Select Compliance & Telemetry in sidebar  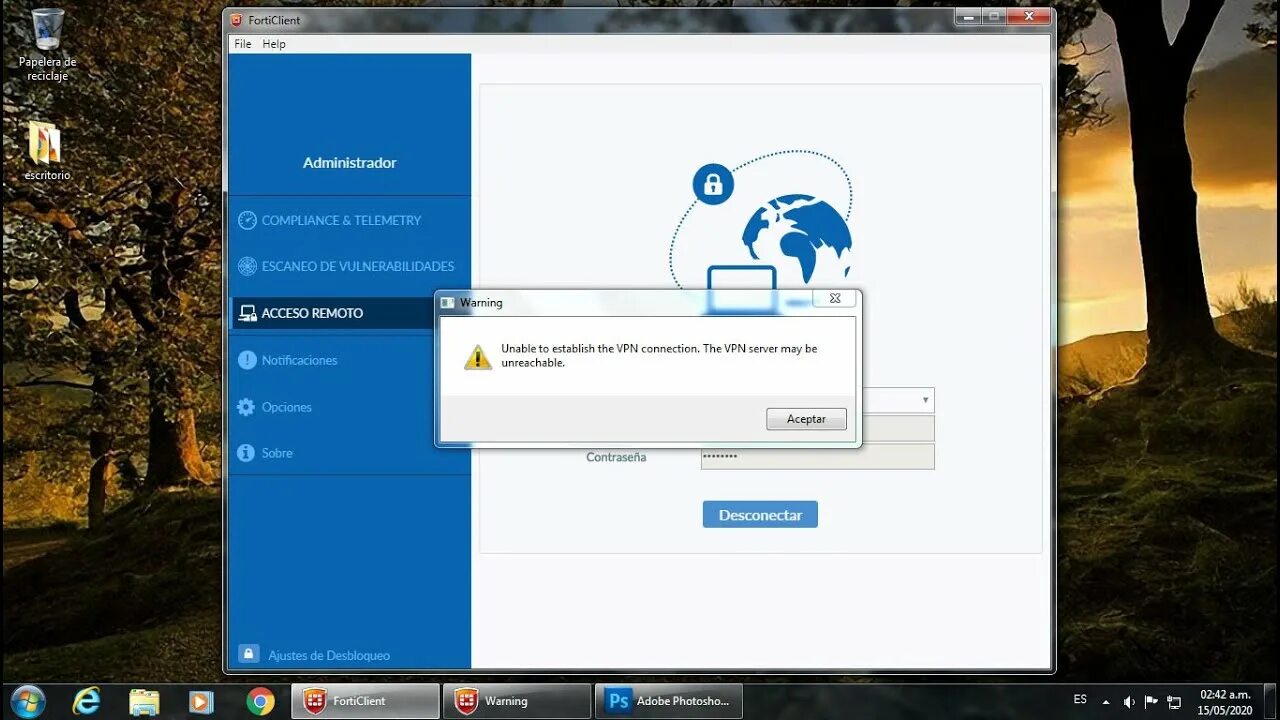click(x=349, y=220)
